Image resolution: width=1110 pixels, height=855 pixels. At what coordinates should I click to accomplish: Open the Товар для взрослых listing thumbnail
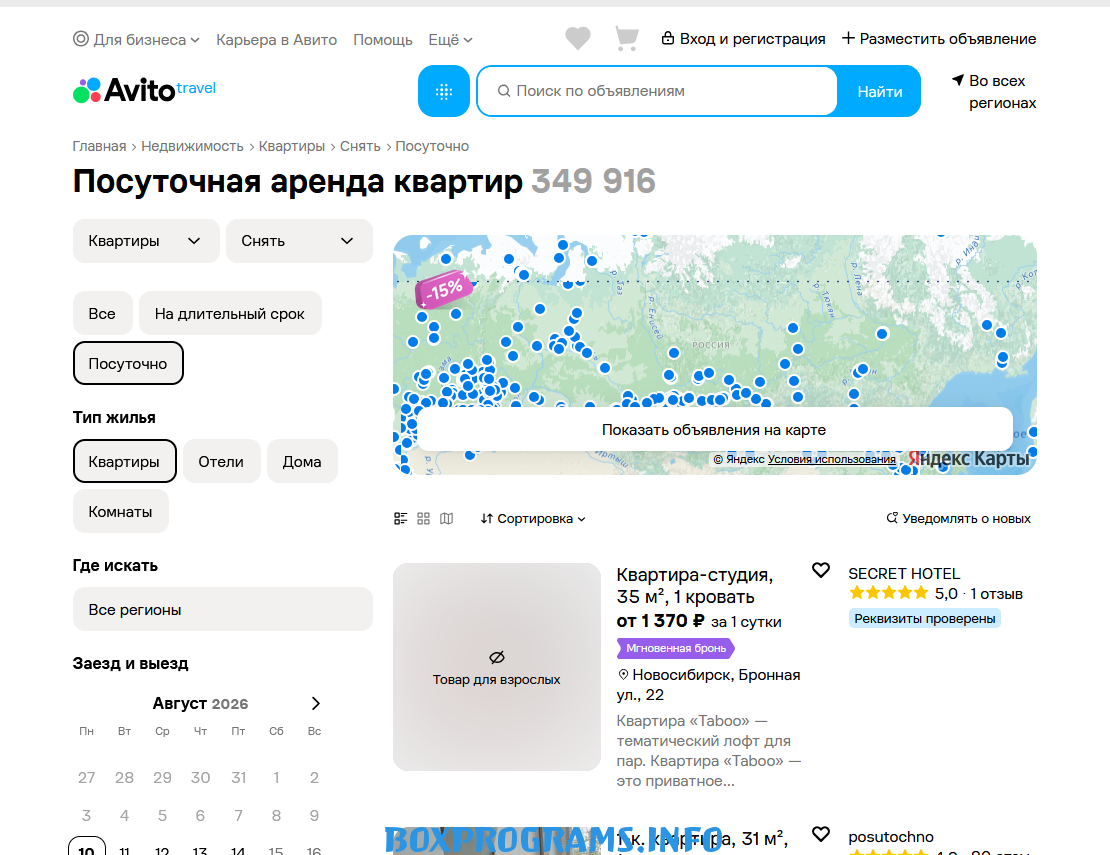[496, 667]
